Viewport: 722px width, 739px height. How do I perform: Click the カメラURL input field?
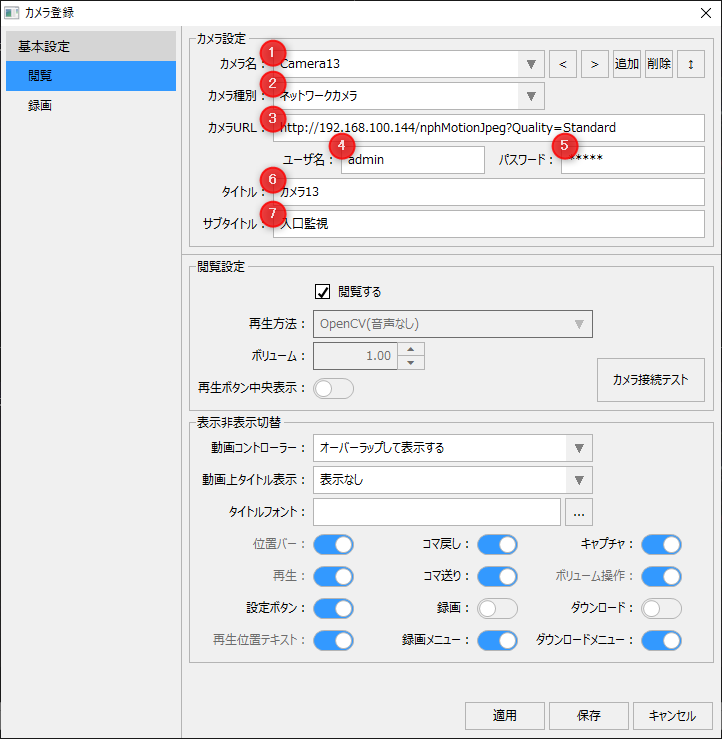[x=489, y=128]
